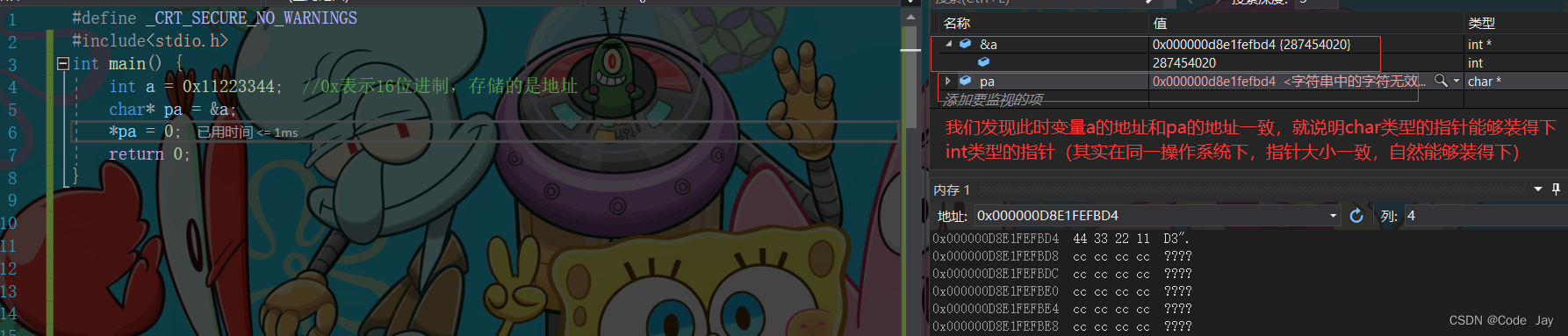This screenshot has width=1568, height=336.
Task: Click the code line '*pa = 0;'
Action: tap(145, 132)
